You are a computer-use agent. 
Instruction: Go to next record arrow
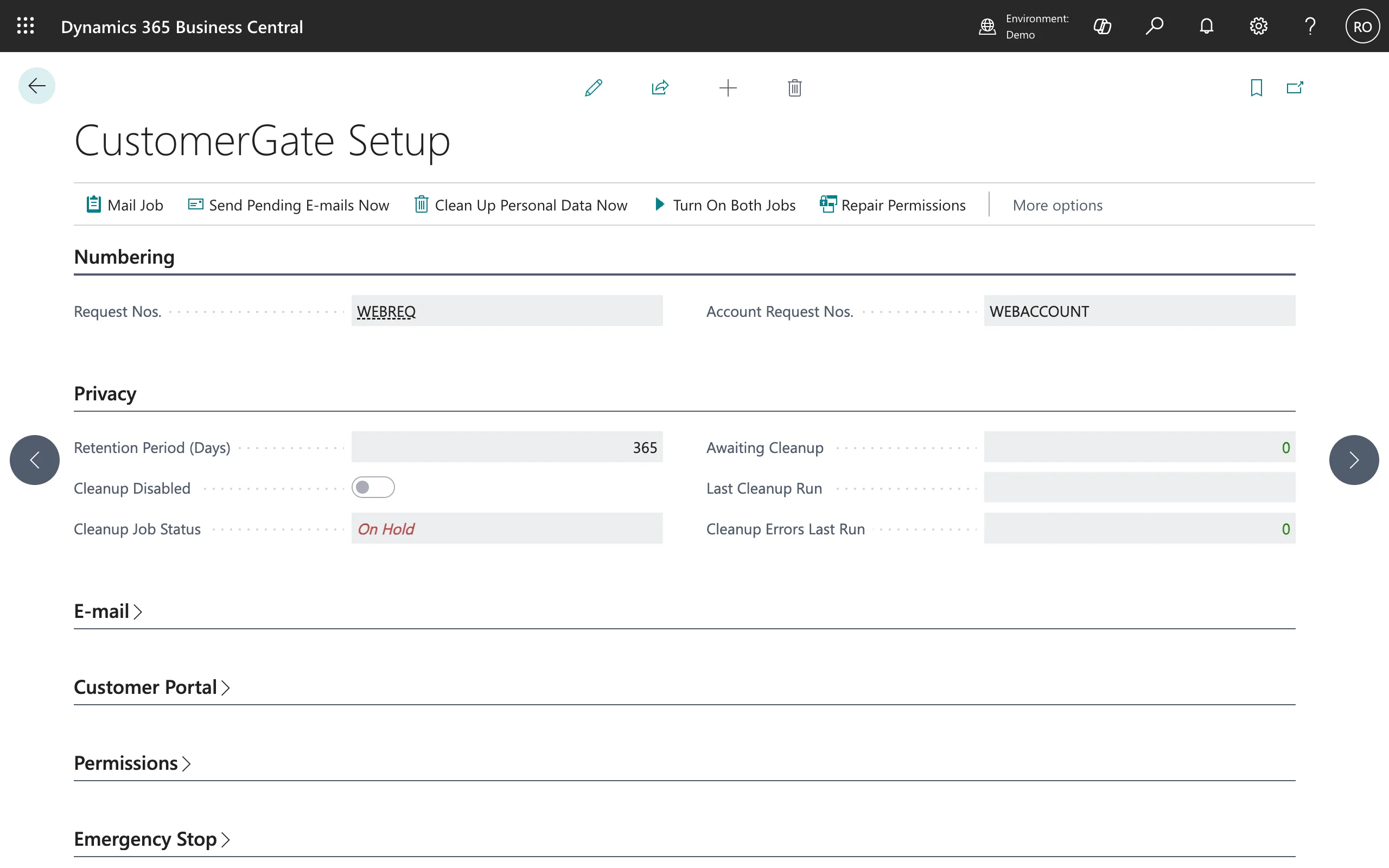pyautogui.click(x=1354, y=460)
